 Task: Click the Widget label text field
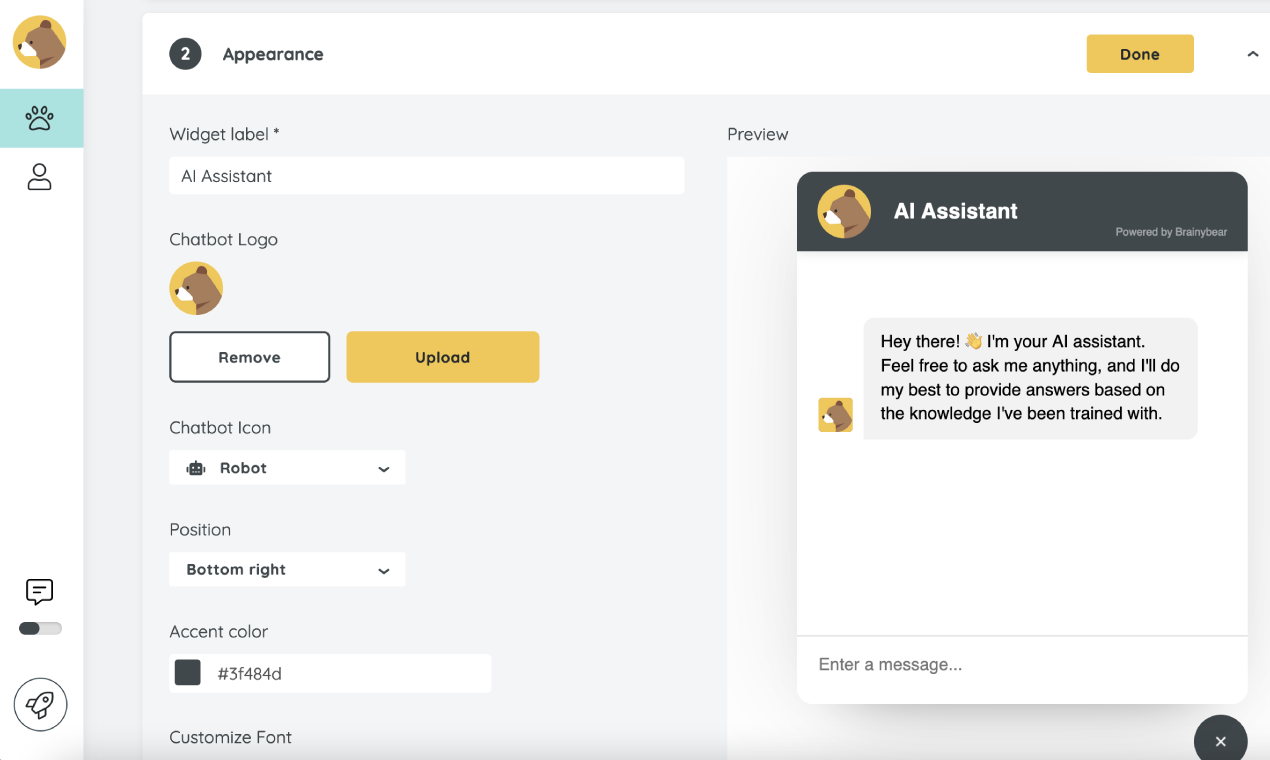(426, 176)
